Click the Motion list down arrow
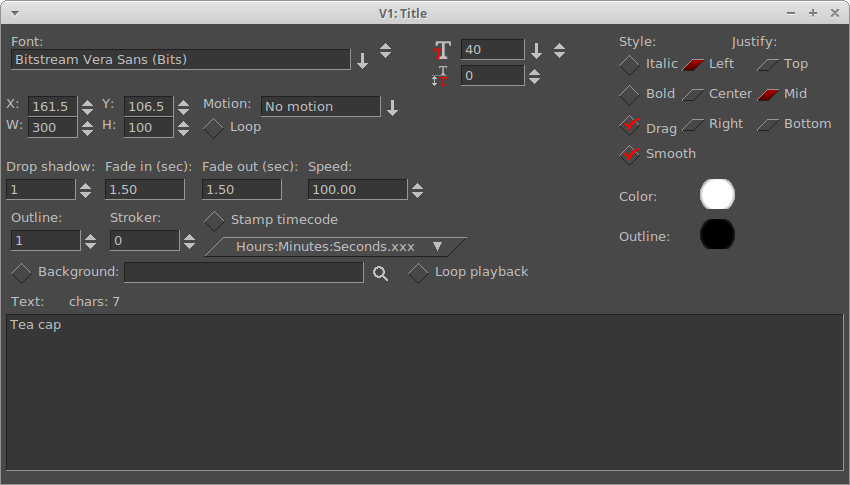The width and height of the screenshot is (850, 485). pyautogui.click(x=392, y=108)
